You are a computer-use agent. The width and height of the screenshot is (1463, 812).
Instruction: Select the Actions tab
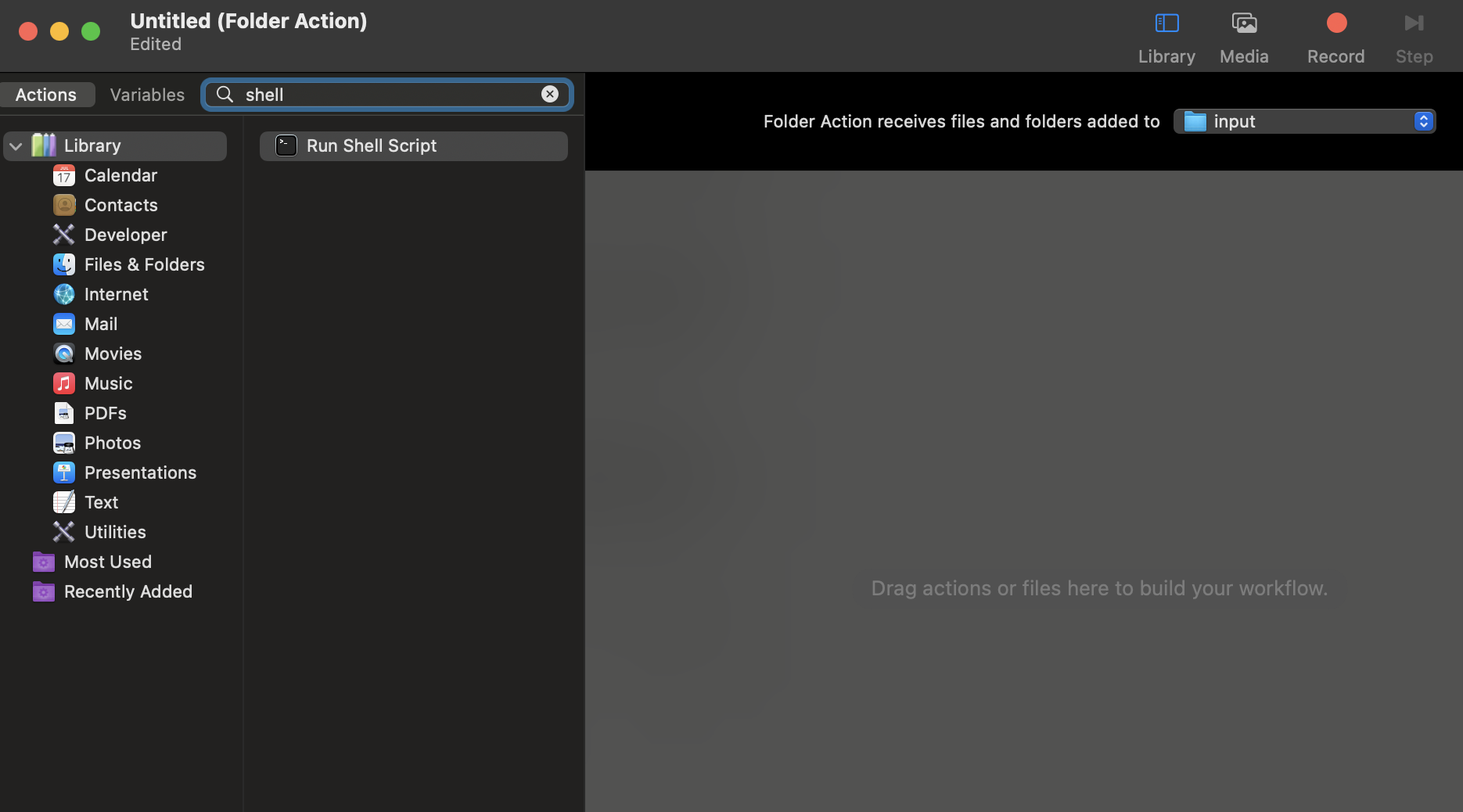[x=46, y=95]
